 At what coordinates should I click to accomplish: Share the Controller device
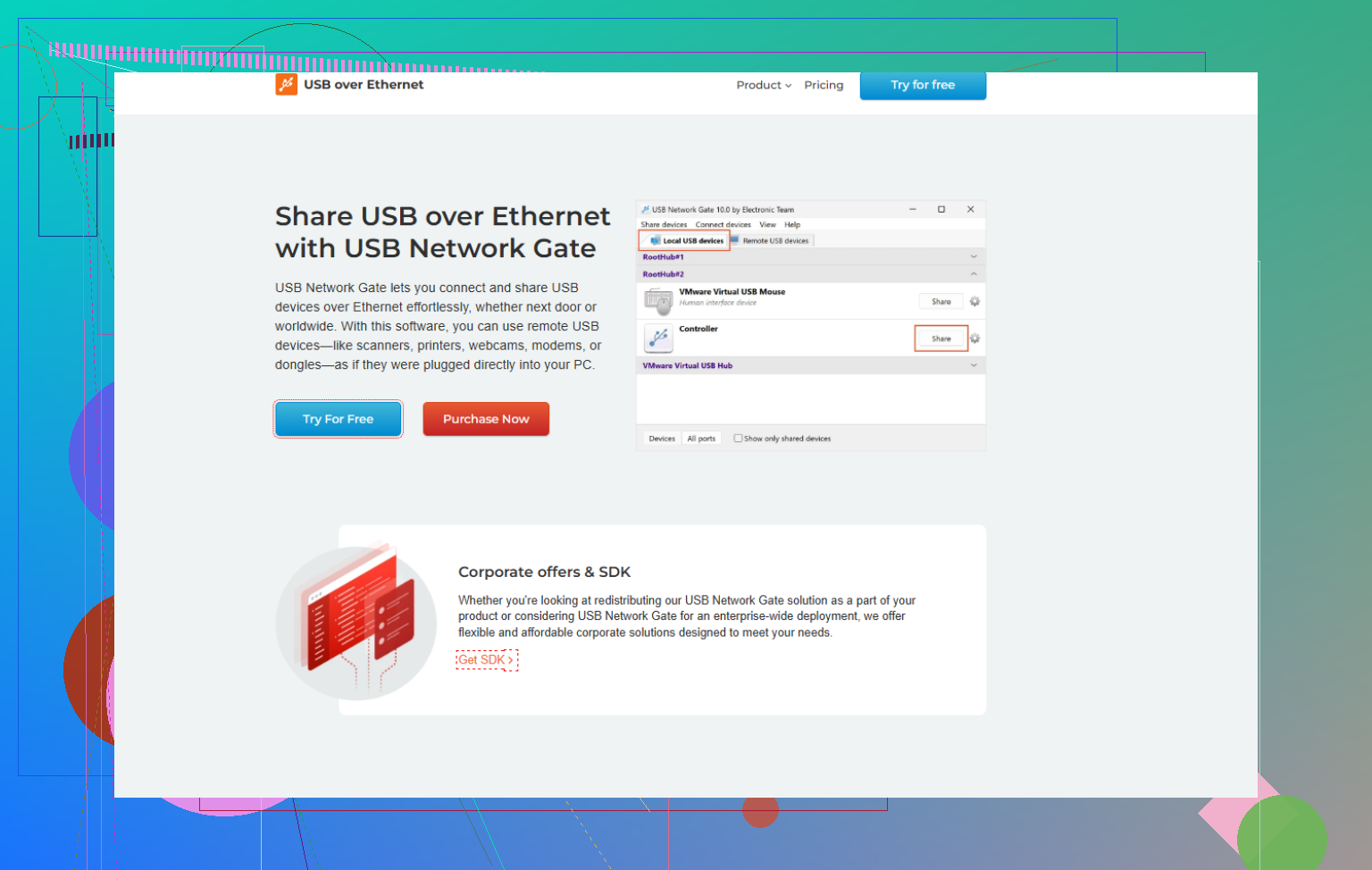tap(941, 339)
